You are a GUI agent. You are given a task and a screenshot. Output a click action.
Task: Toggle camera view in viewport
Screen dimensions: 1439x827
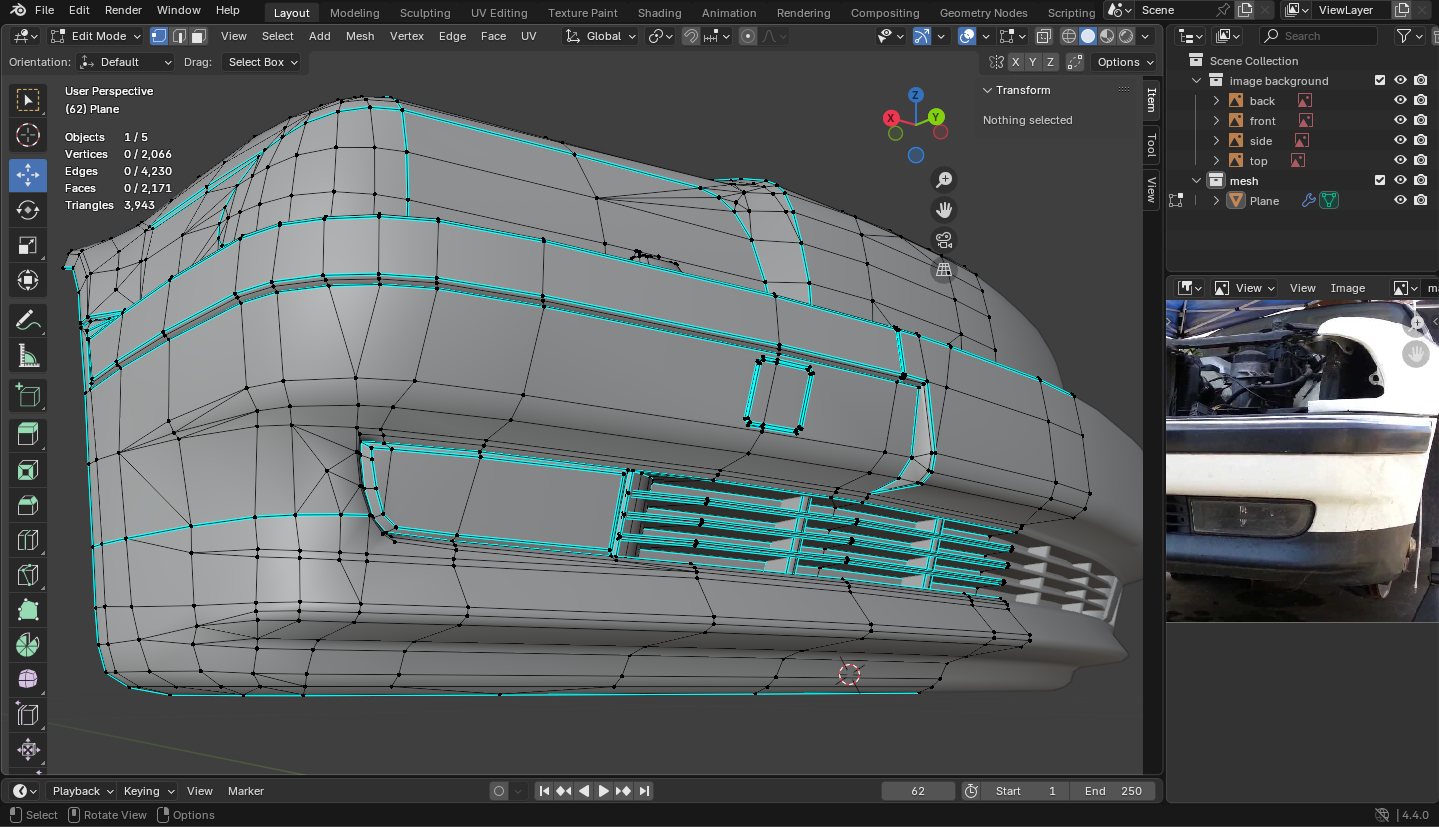coord(943,240)
